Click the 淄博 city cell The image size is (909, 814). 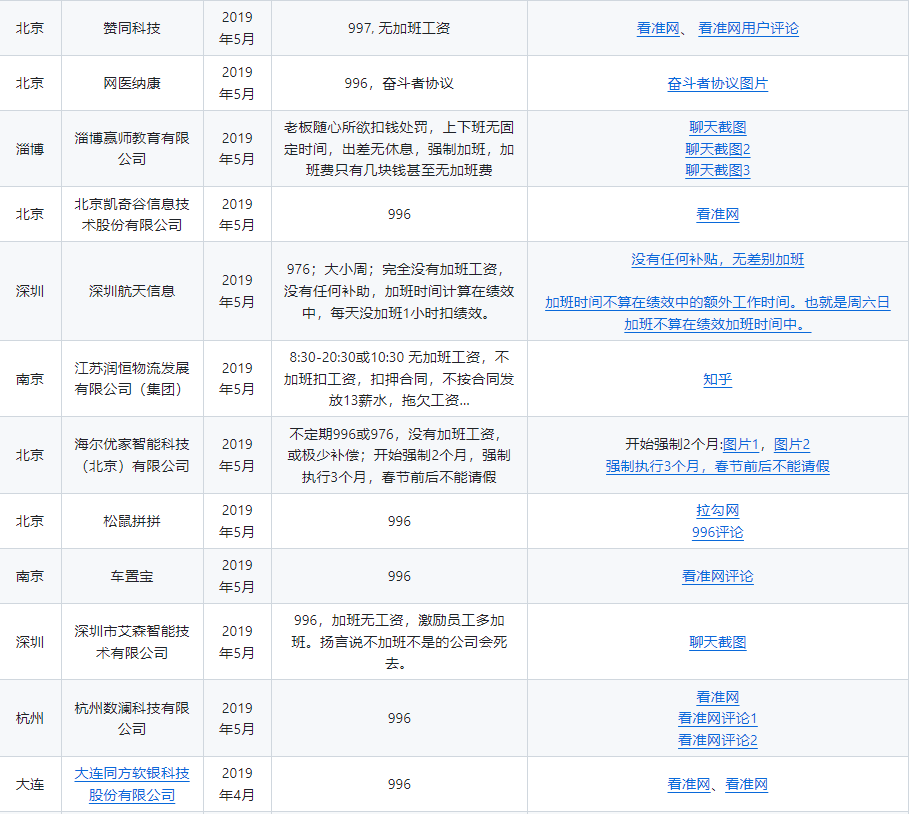point(30,149)
